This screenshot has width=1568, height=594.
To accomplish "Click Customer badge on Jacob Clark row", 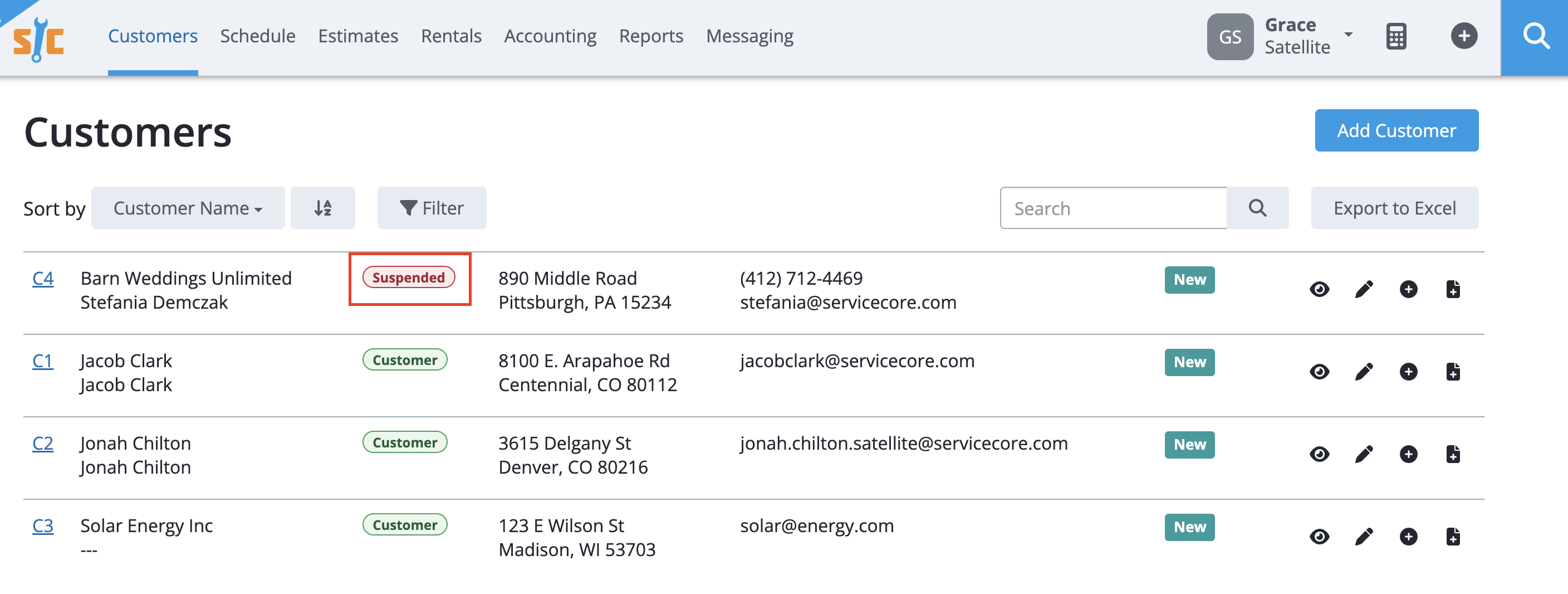I will pyautogui.click(x=405, y=359).
